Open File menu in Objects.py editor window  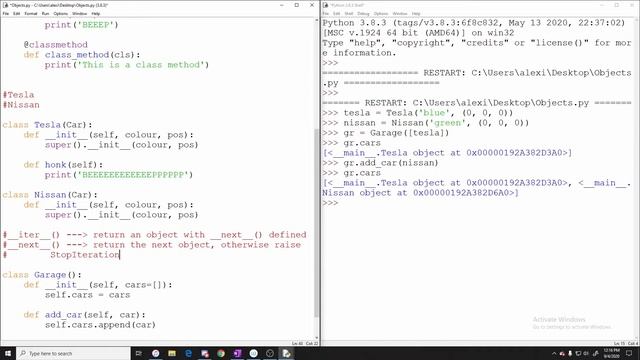(6, 13)
